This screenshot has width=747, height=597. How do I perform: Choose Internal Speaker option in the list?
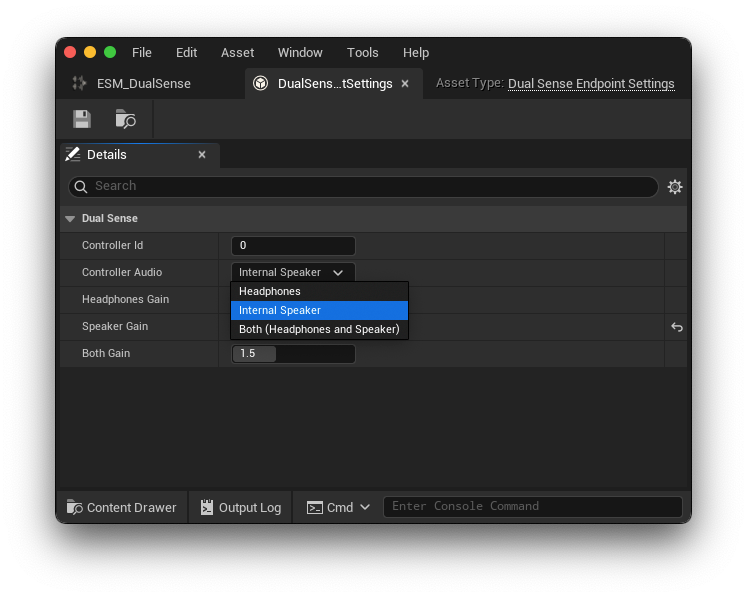(x=319, y=310)
